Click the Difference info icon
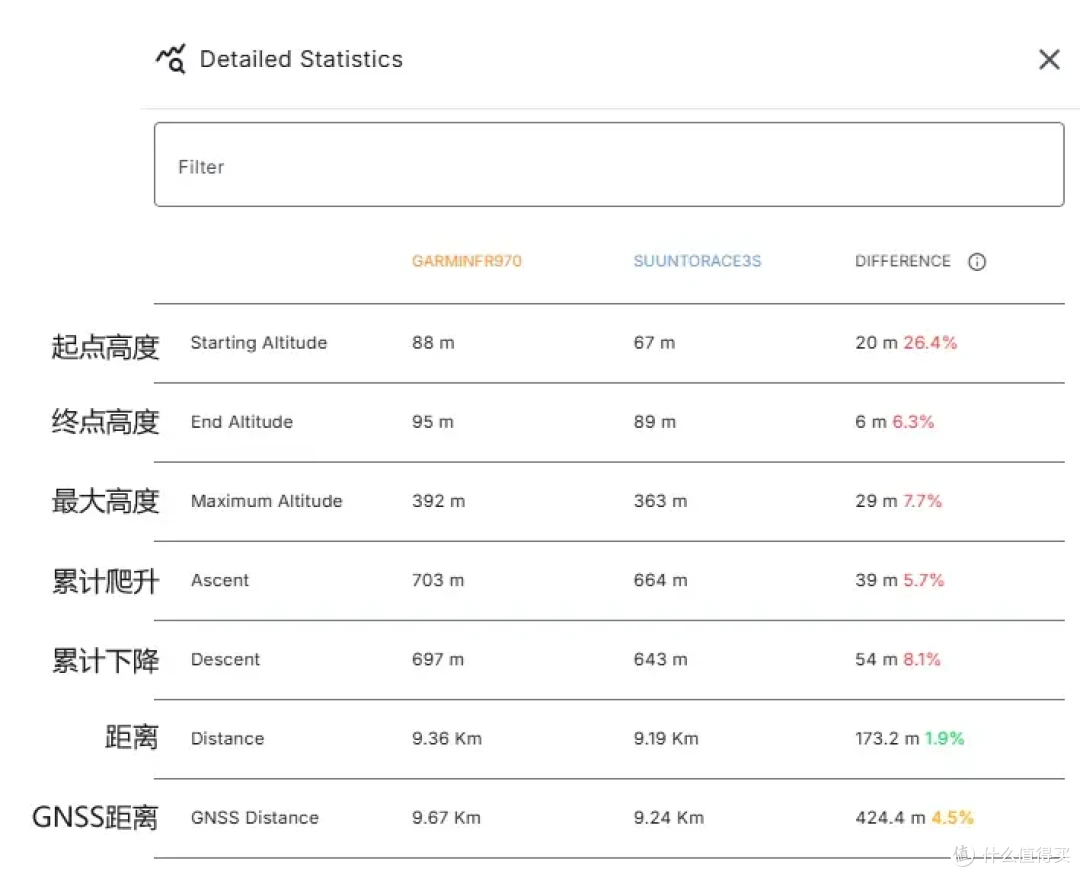 pyautogui.click(x=977, y=262)
